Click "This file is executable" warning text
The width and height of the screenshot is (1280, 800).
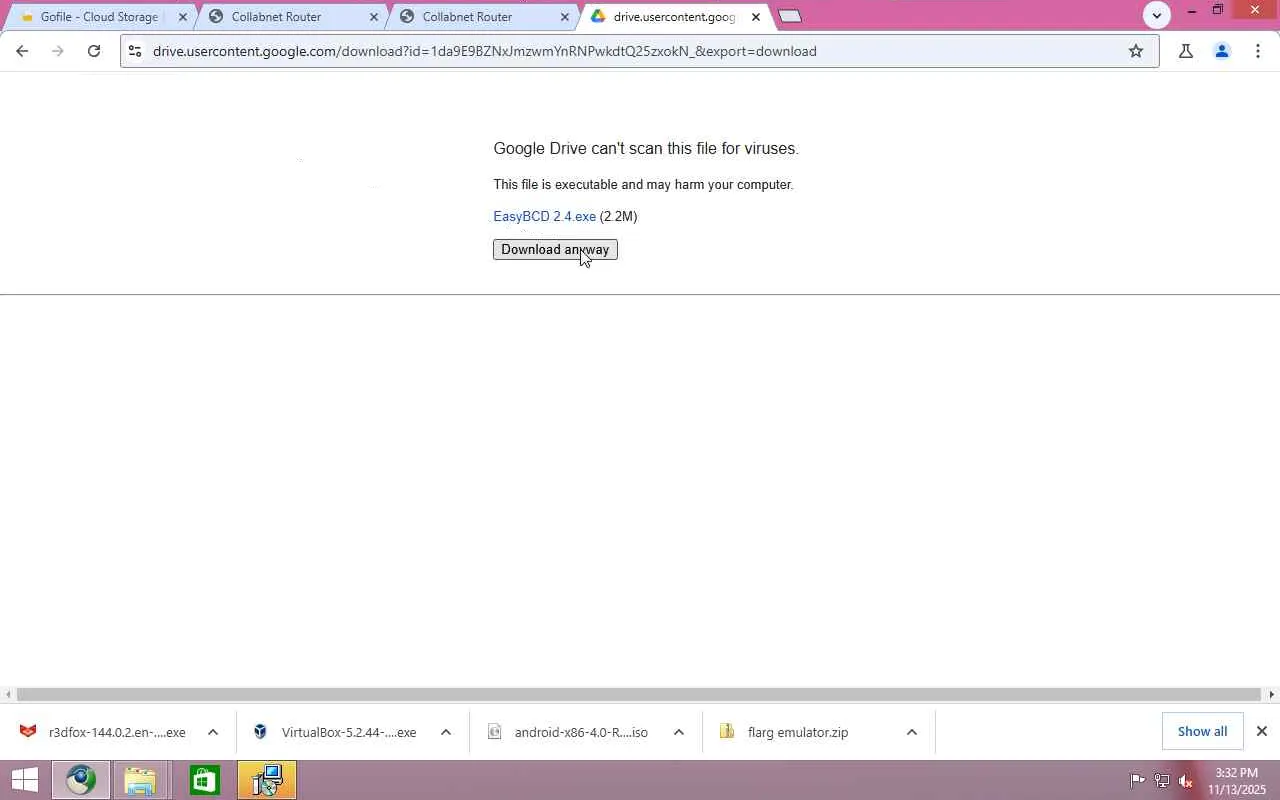coord(643,184)
